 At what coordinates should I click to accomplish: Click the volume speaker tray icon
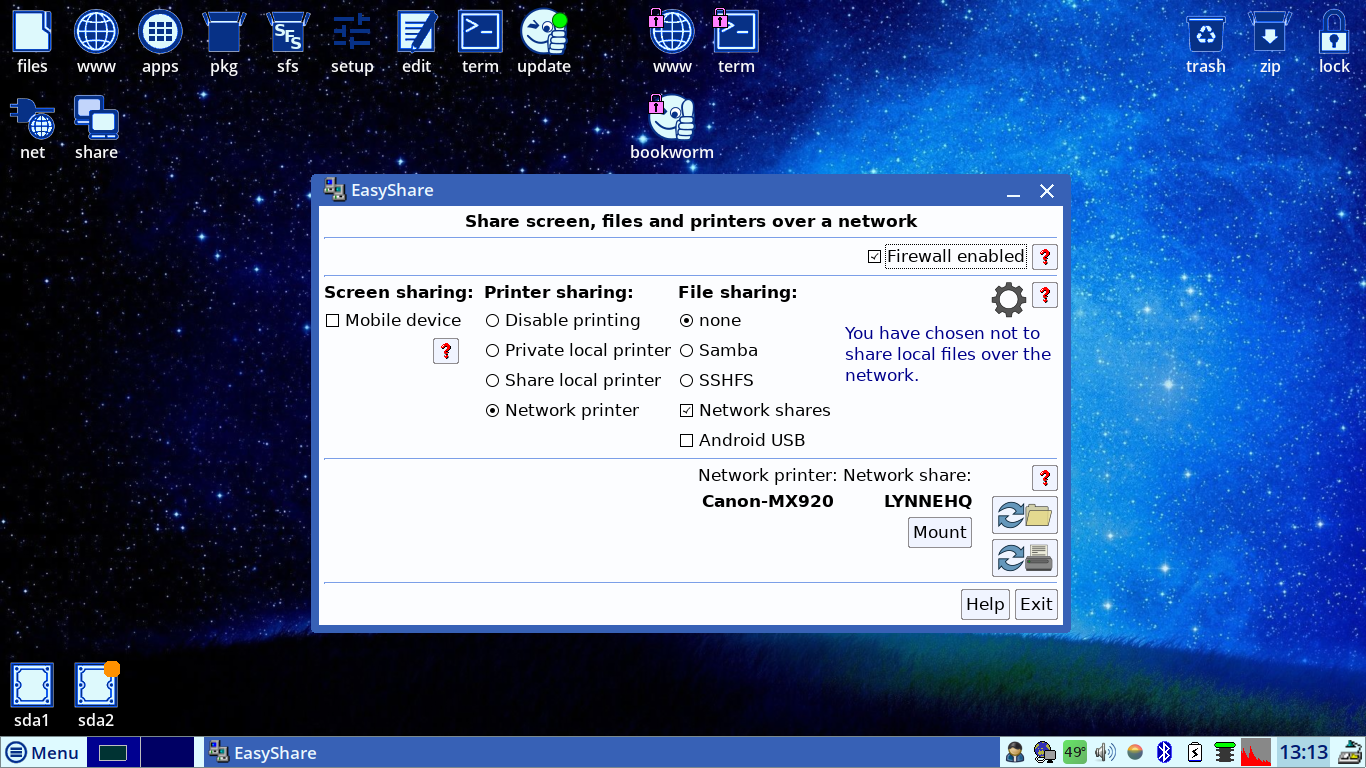[x=1105, y=752]
